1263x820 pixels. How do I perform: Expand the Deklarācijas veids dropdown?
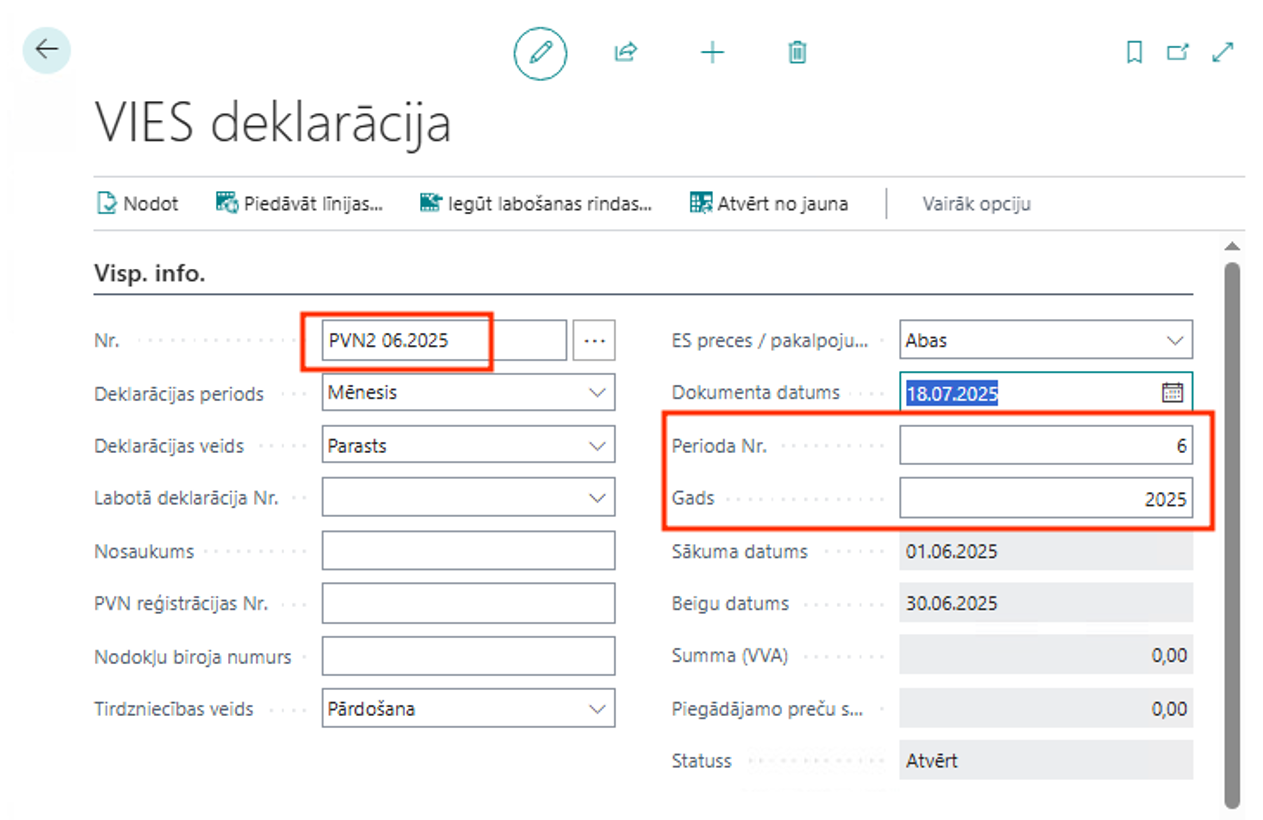(x=598, y=446)
